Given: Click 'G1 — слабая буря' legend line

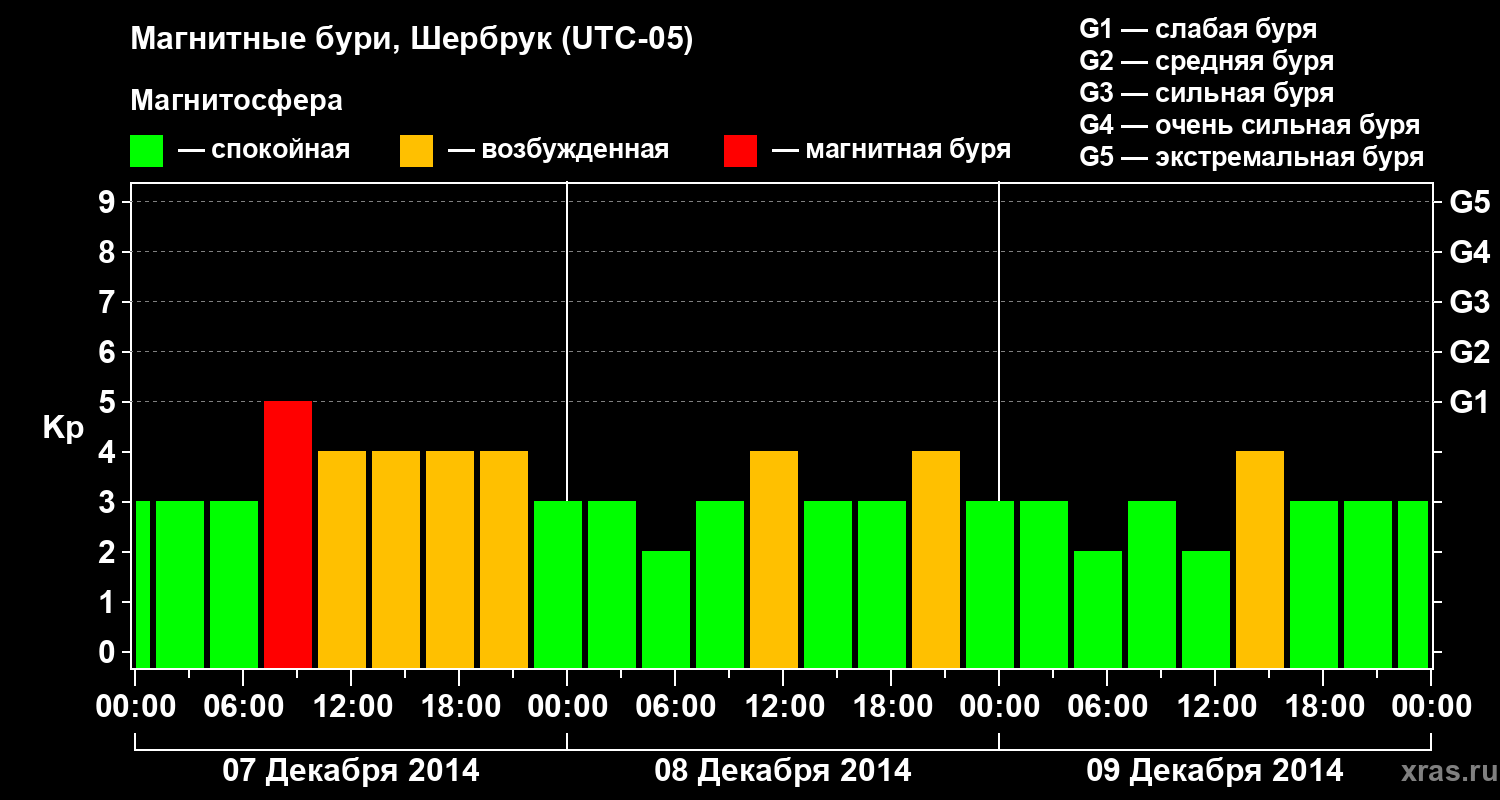Looking at the screenshot, I should click(1198, 29).
